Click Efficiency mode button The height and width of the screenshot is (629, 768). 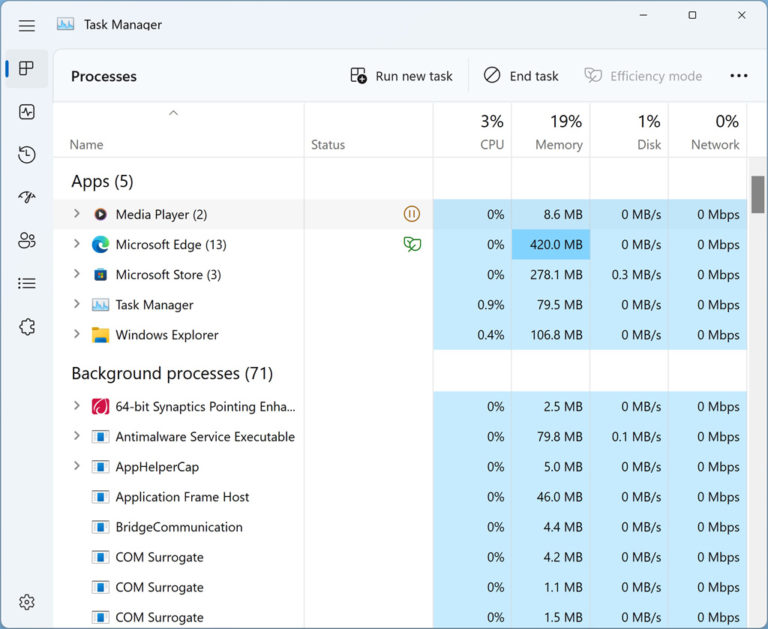(x=643, y=76)
